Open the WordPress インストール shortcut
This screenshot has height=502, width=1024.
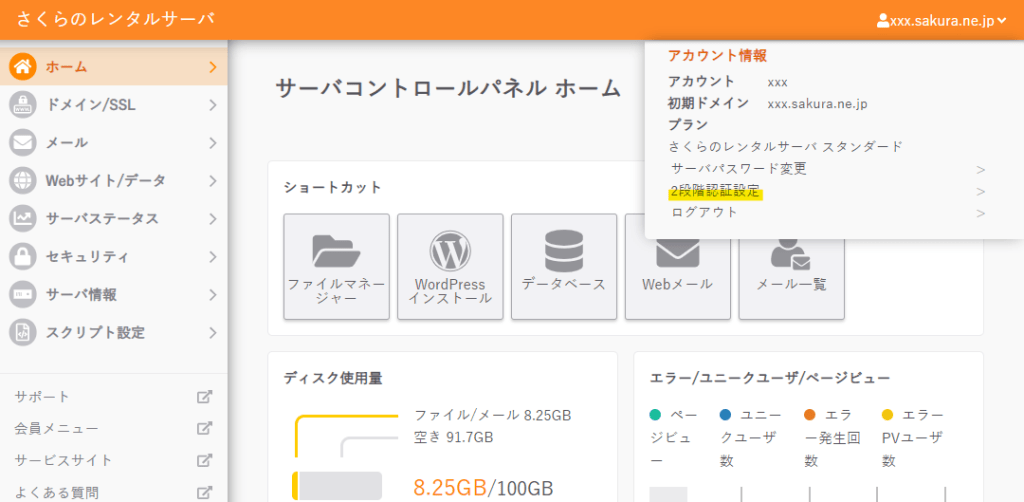[x=450, y=266]
